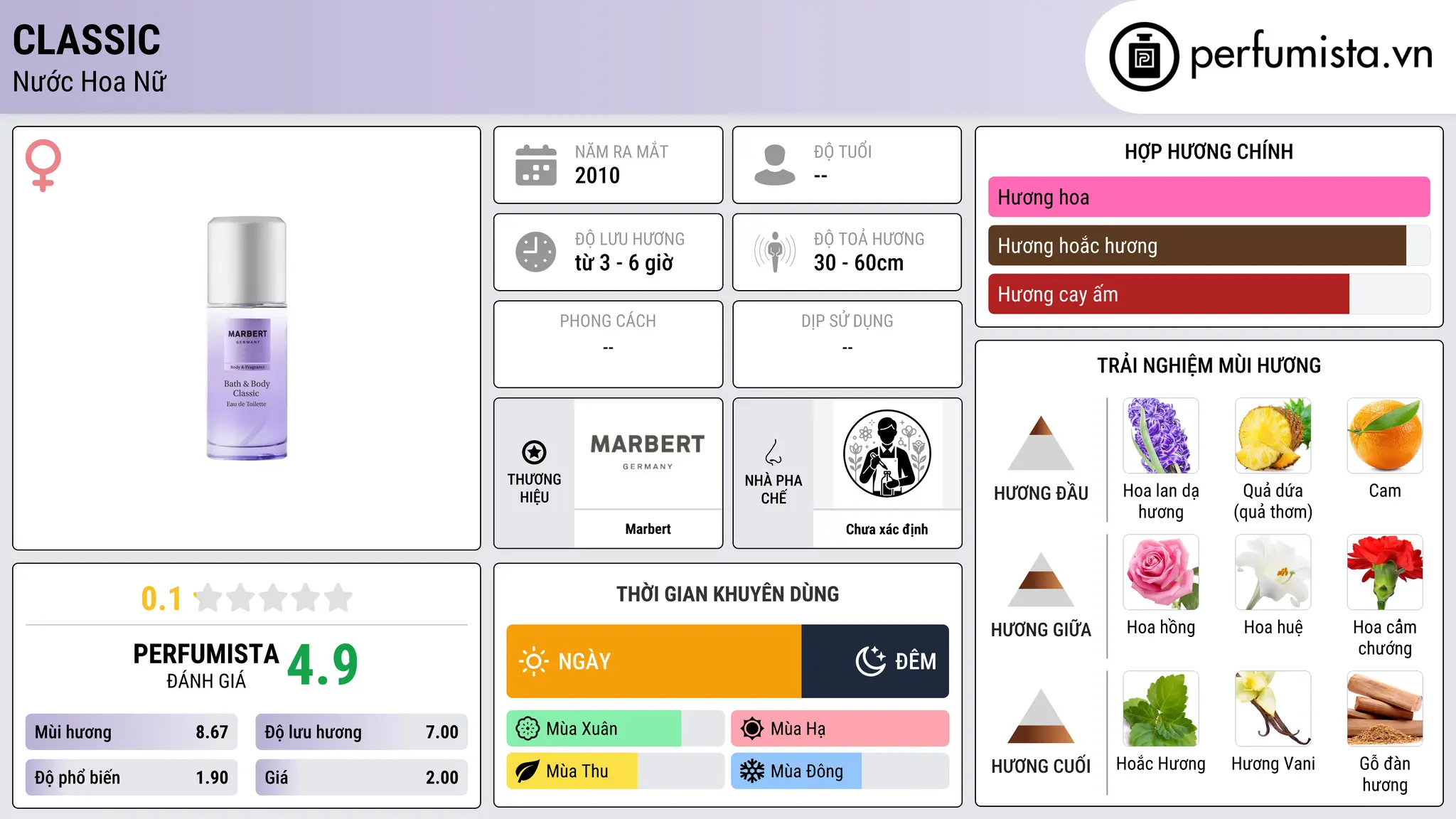1456x819 pixels.
Task: Click the blue Mùa Đông season bar
Action: [796, 771]
